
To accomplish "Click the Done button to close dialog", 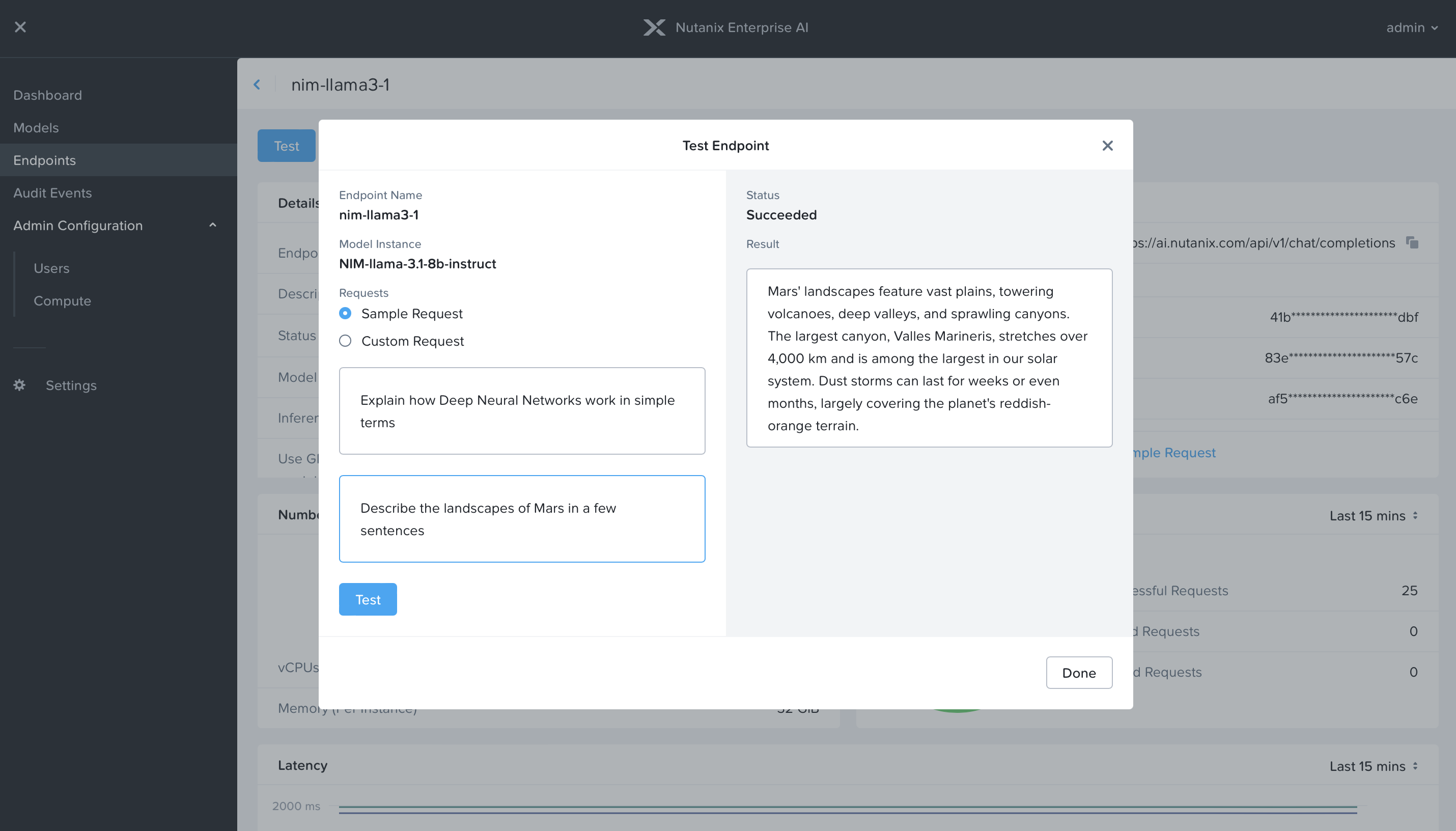I will 1079,672.
